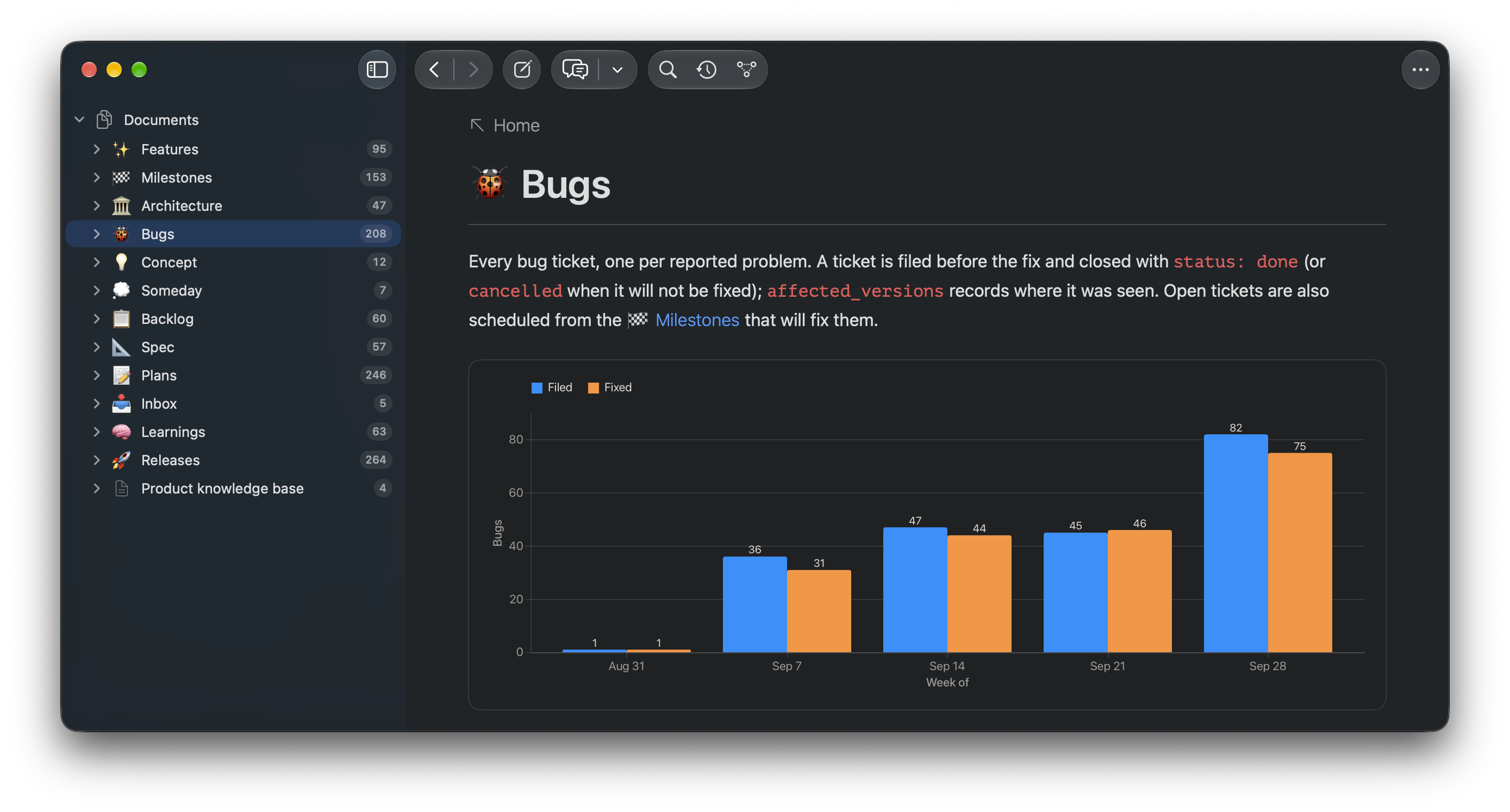Open search with the magnifier icon
This screenshot has width=1510, height=812.
[667, 69]
